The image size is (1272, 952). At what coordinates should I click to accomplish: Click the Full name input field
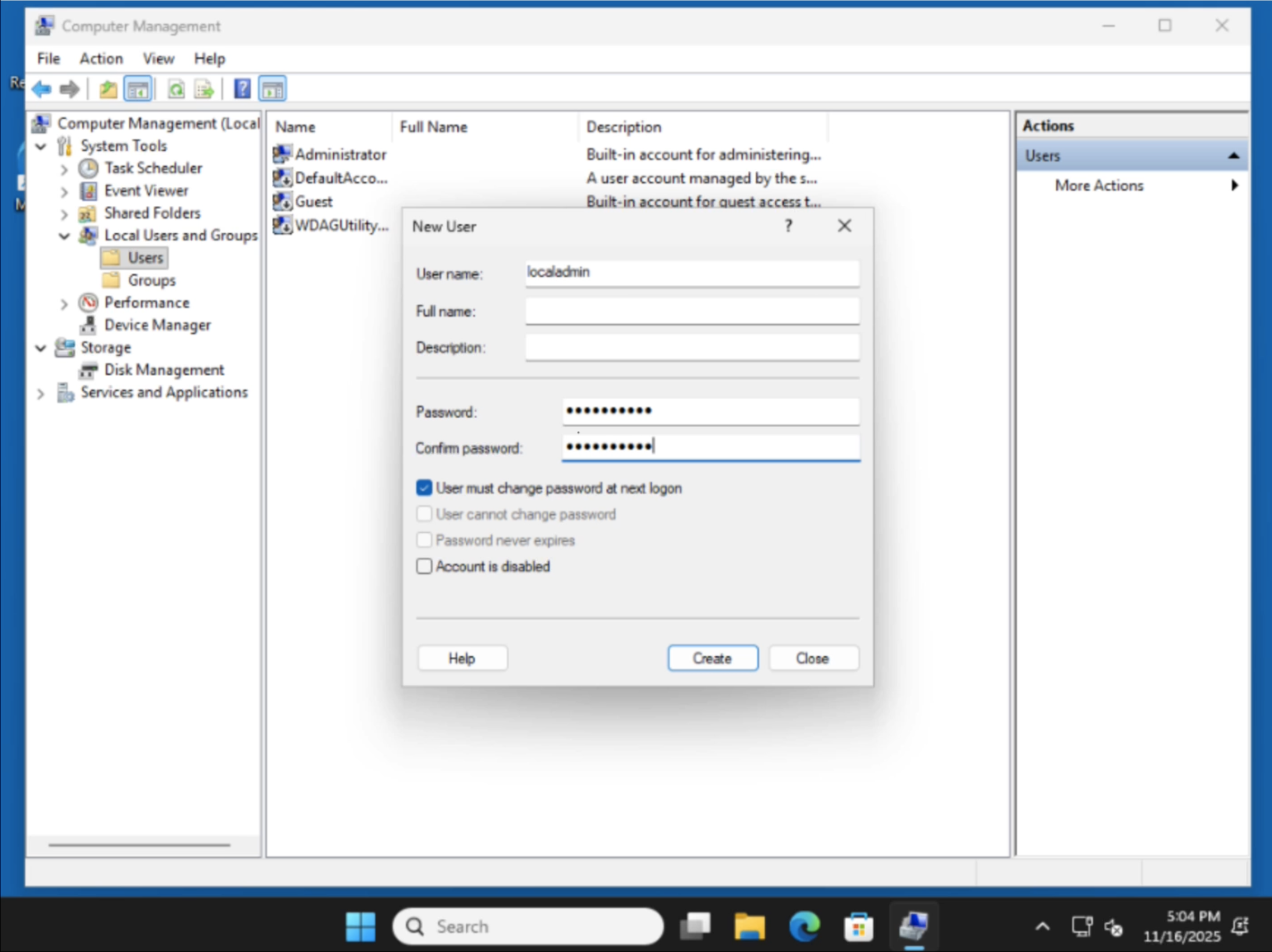point(692,311)
